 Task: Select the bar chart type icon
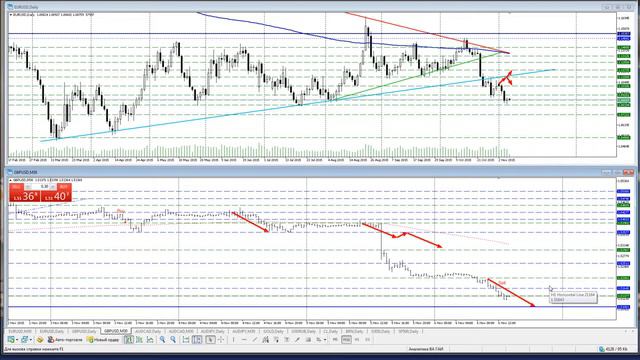click(129, 340)
